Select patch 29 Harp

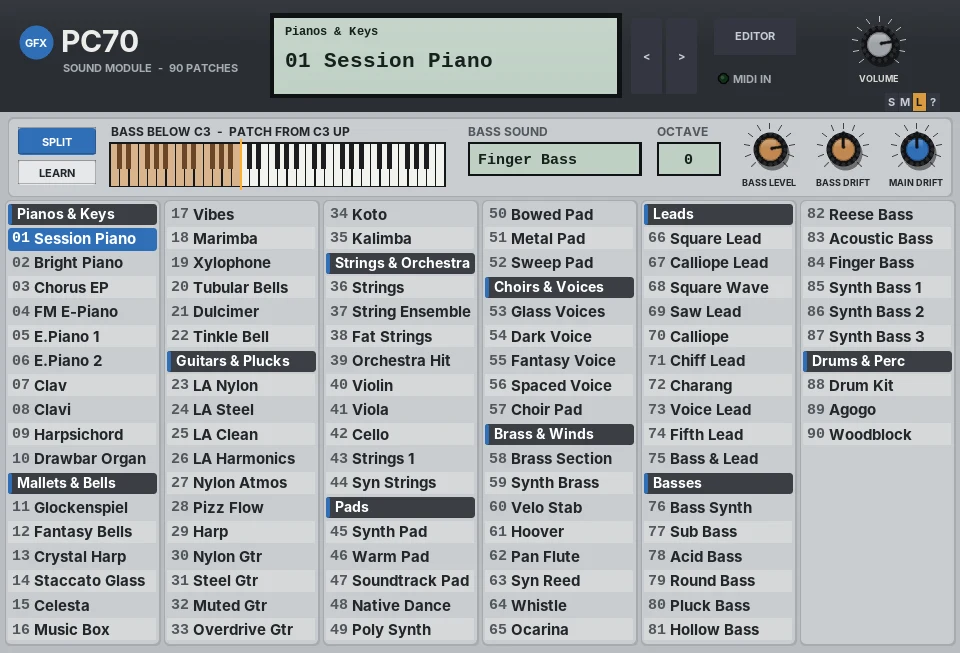pos(242,532)
